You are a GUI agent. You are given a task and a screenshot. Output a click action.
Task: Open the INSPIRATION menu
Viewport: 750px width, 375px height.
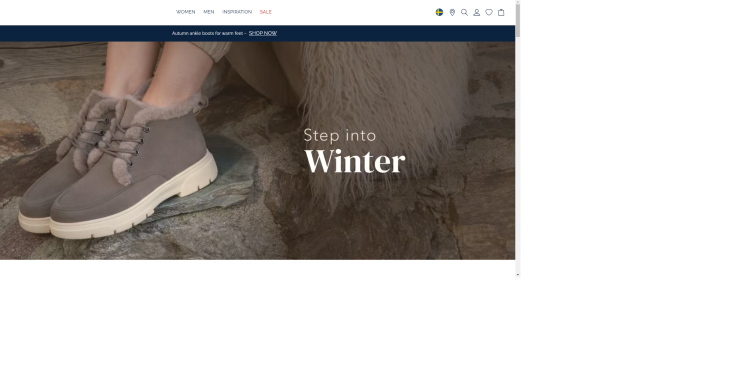[x=237, y=12]
